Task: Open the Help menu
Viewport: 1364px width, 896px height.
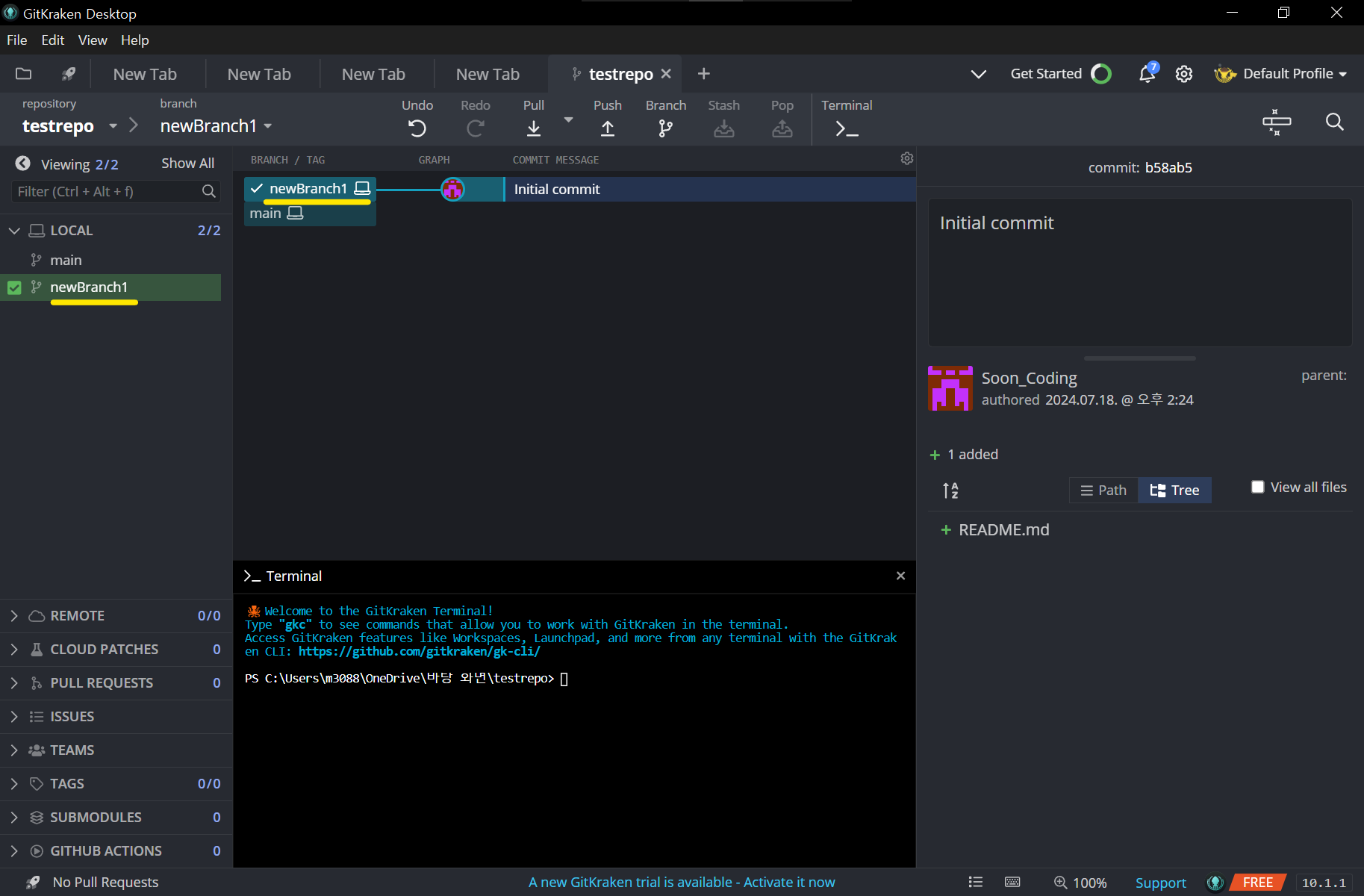Action: tap(135, 40)
